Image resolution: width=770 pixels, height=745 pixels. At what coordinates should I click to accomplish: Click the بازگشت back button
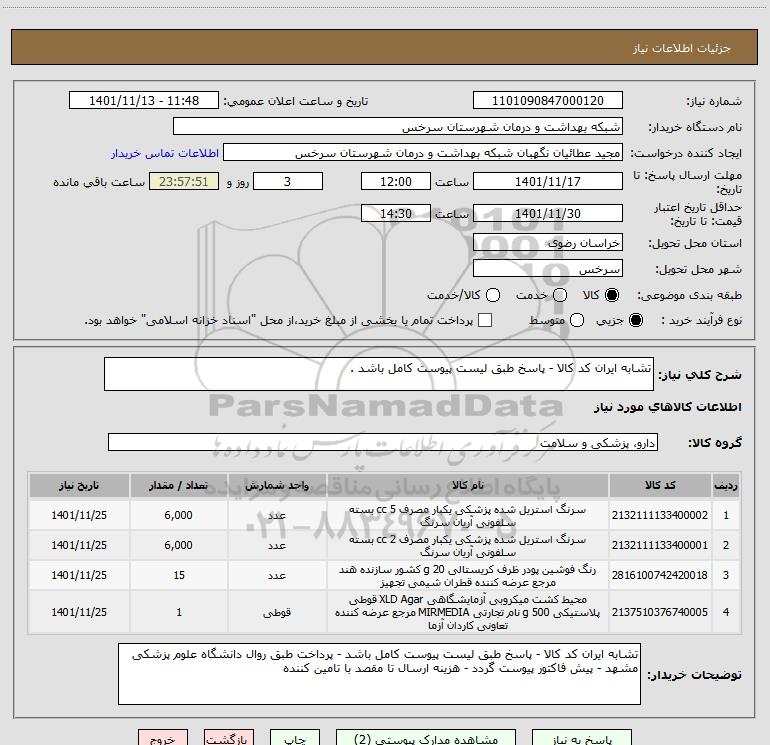[x=229, y=738]
